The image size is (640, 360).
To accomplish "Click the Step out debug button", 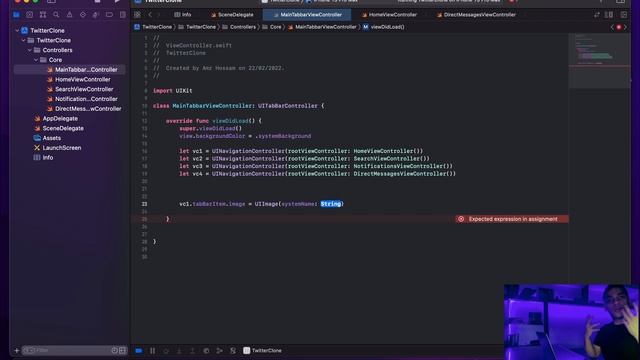I will [x=192, y=351].
